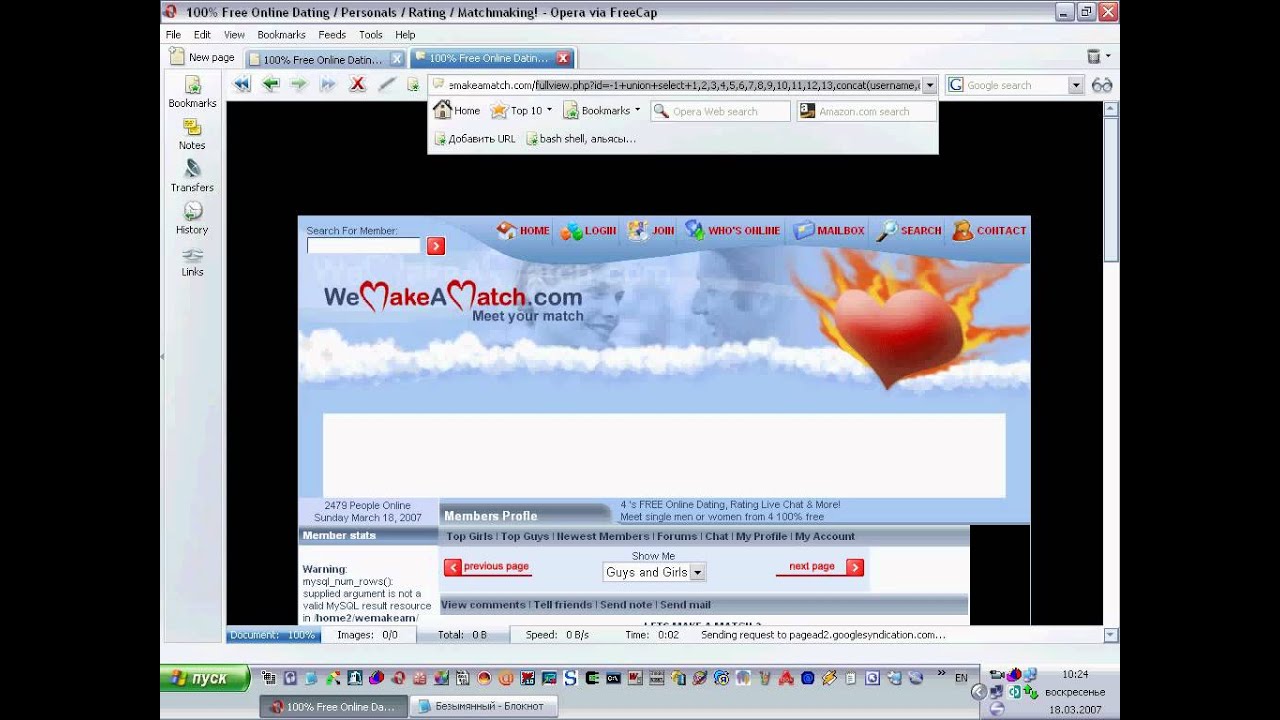Open the MAILBOX navigation item
Image resolution: width=1280 pixels, height=720 pixels.
coord(829,231)
